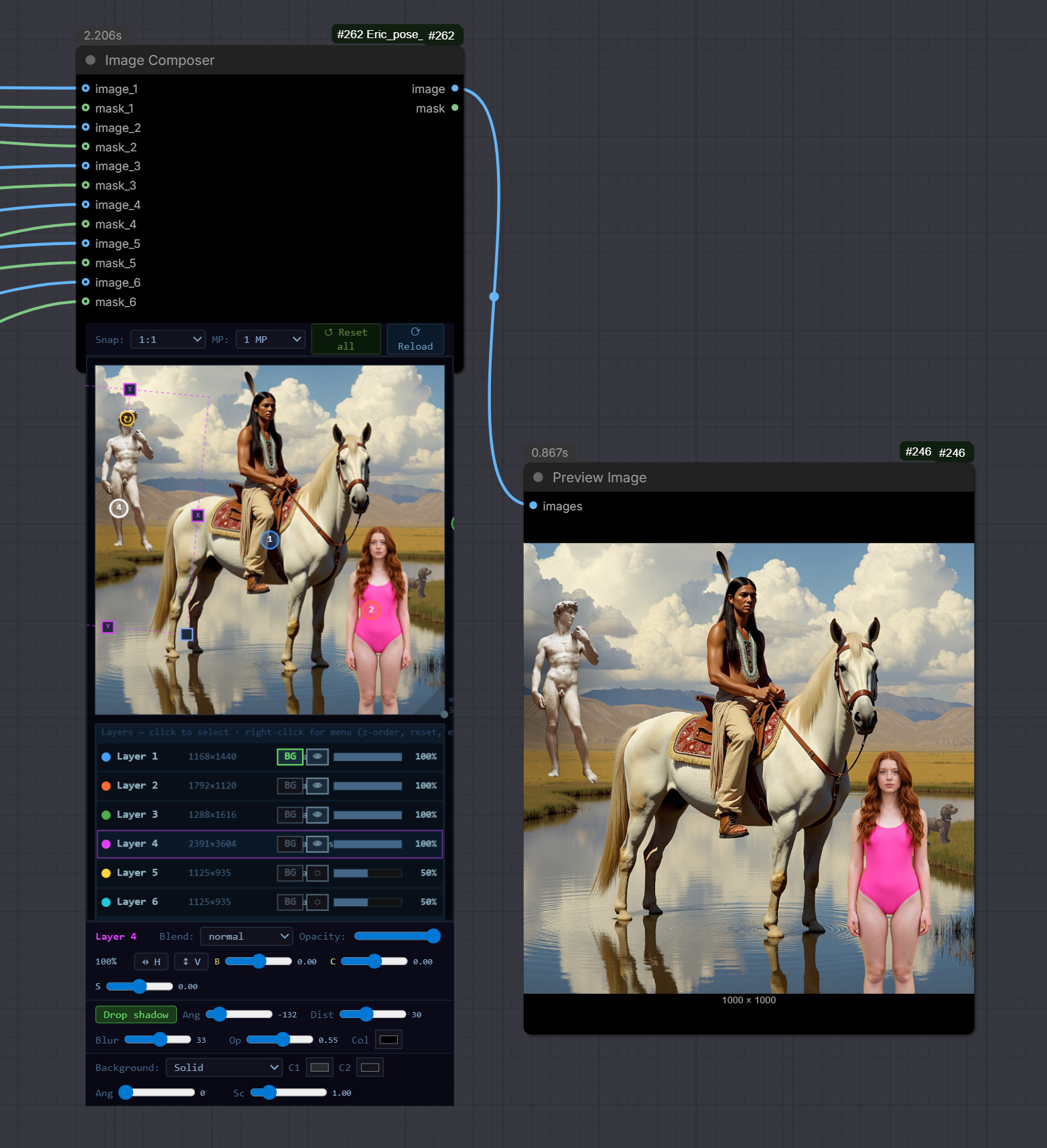Click the Preview Image output thumbnail
Viewport: 1047px width, 1148px height.
pos(749,768)
